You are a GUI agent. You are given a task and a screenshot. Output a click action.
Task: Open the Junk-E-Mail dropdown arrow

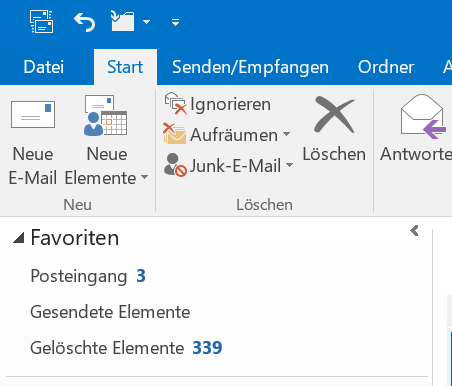(x=289, y=165)
